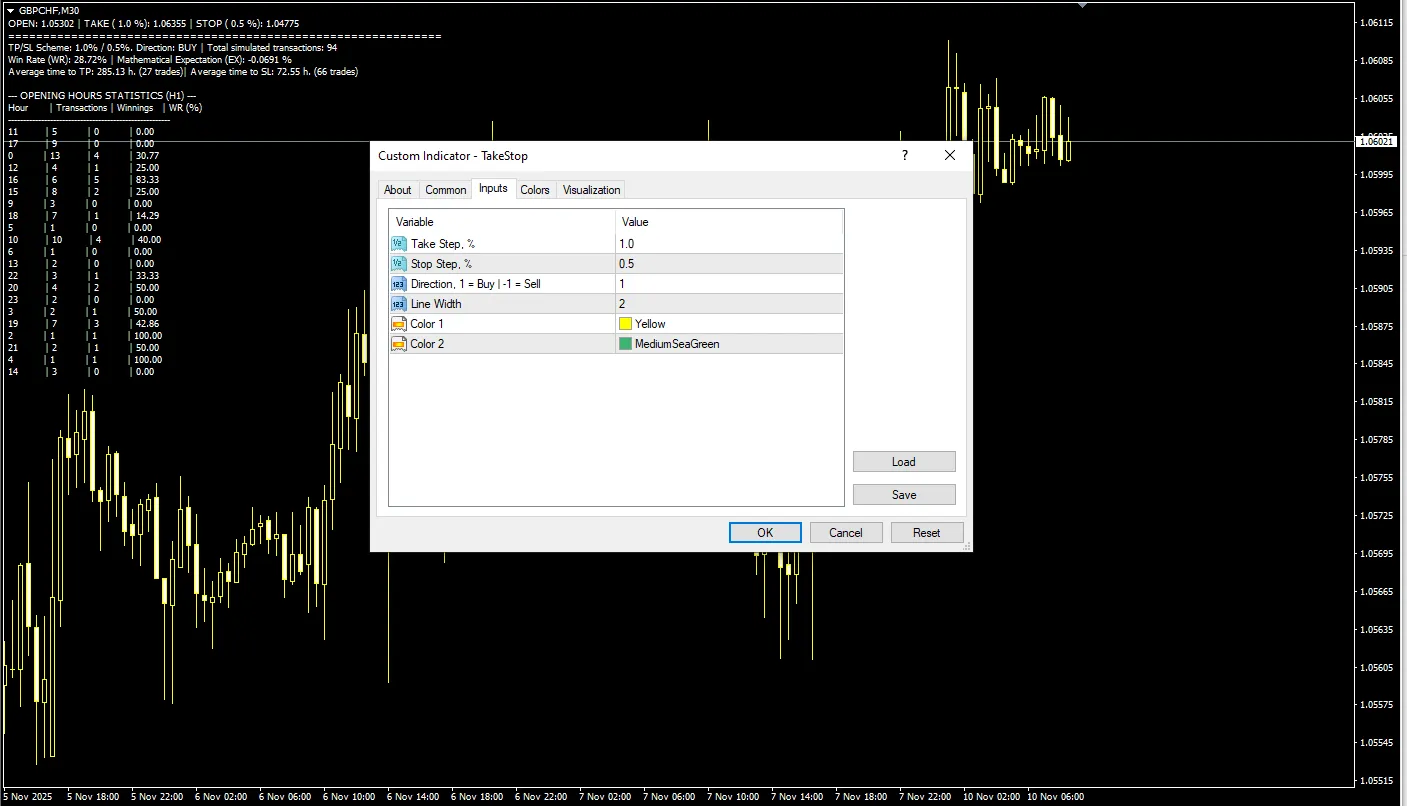
Task: Click the 1.05515 price scale label
Action: 1378,781
